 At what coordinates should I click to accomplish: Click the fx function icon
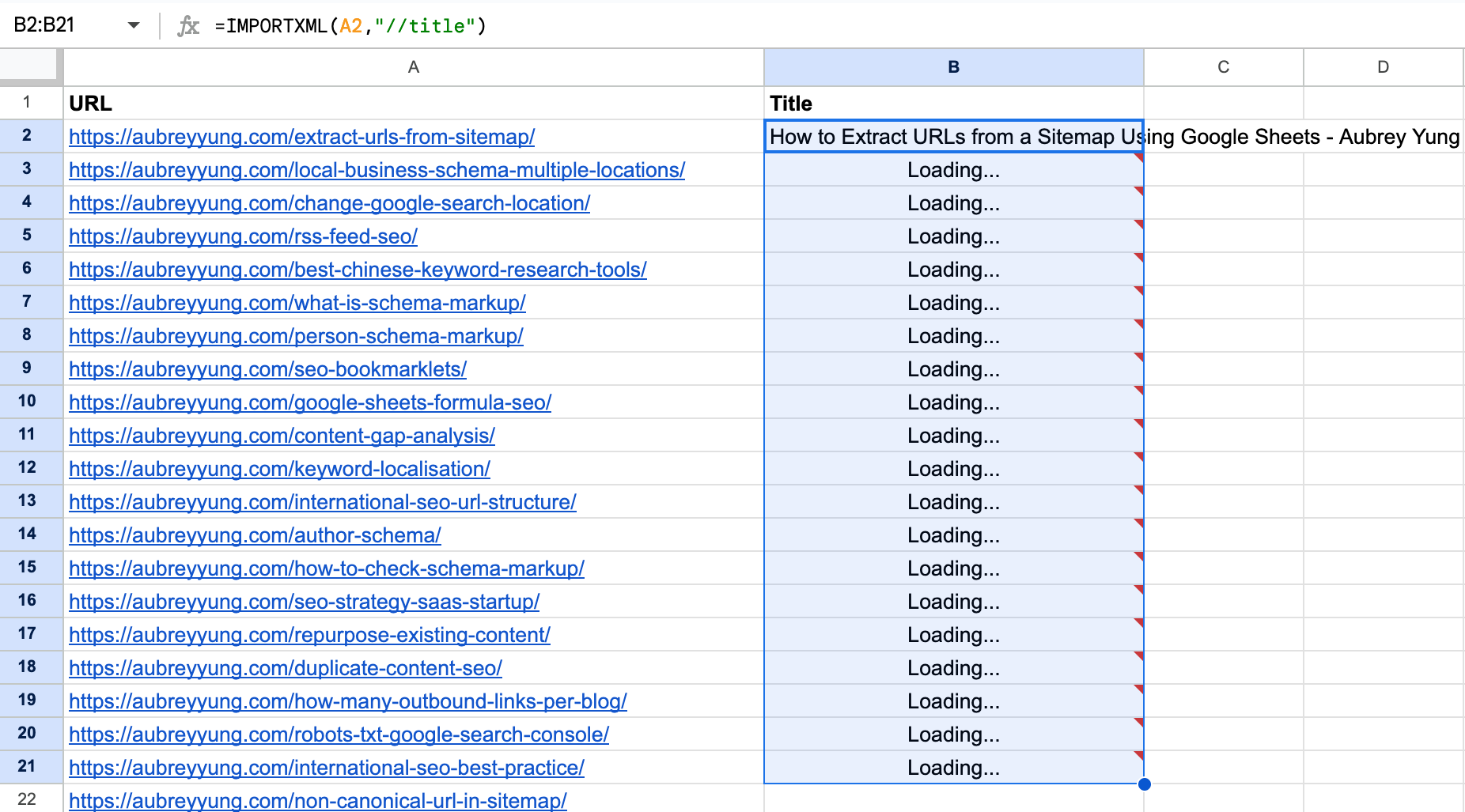[x=188, y=26]
